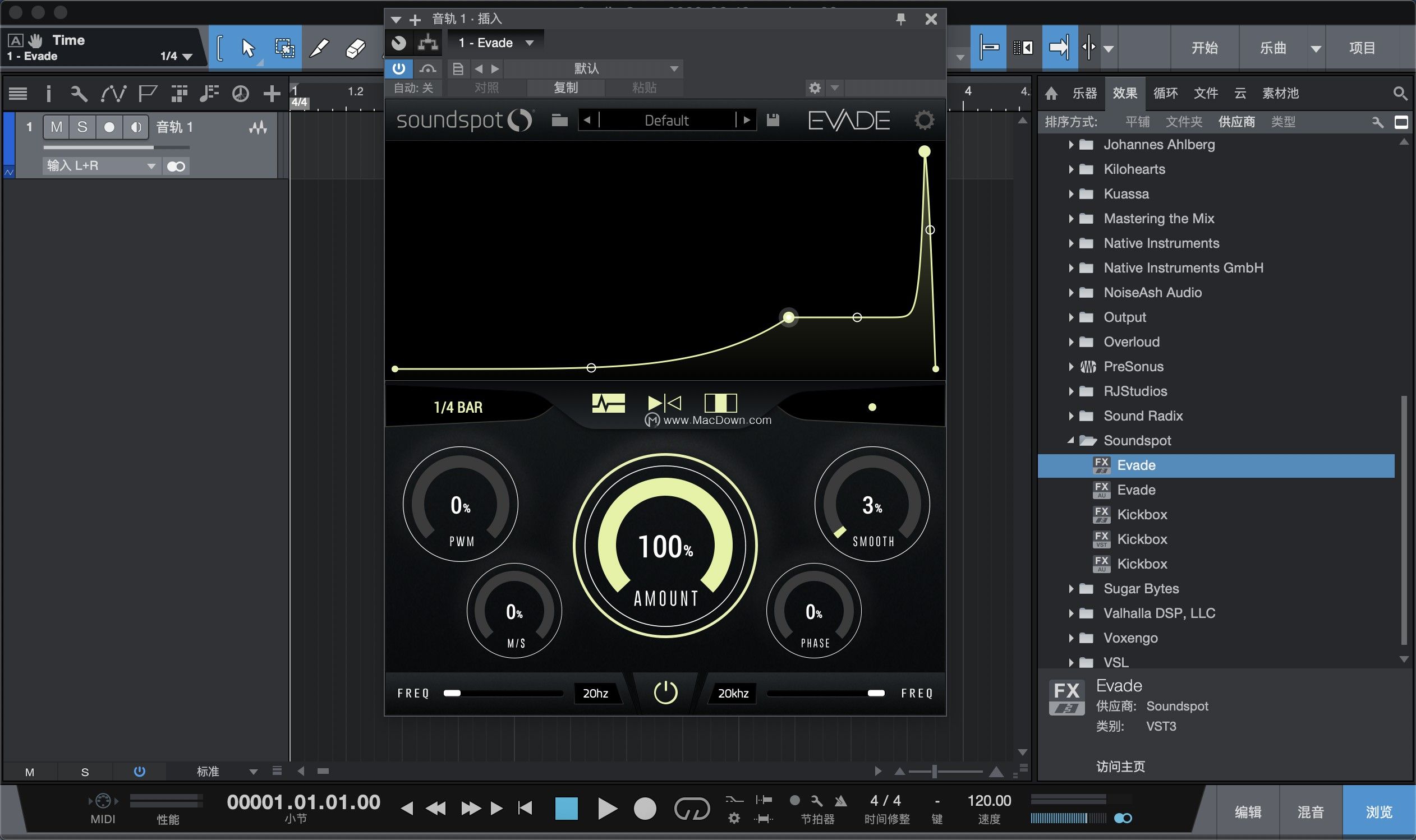This screenshot has width=1416, height=840.
Task: Search the browser with magnifier icon
Action: click(x=1400, y=94)
